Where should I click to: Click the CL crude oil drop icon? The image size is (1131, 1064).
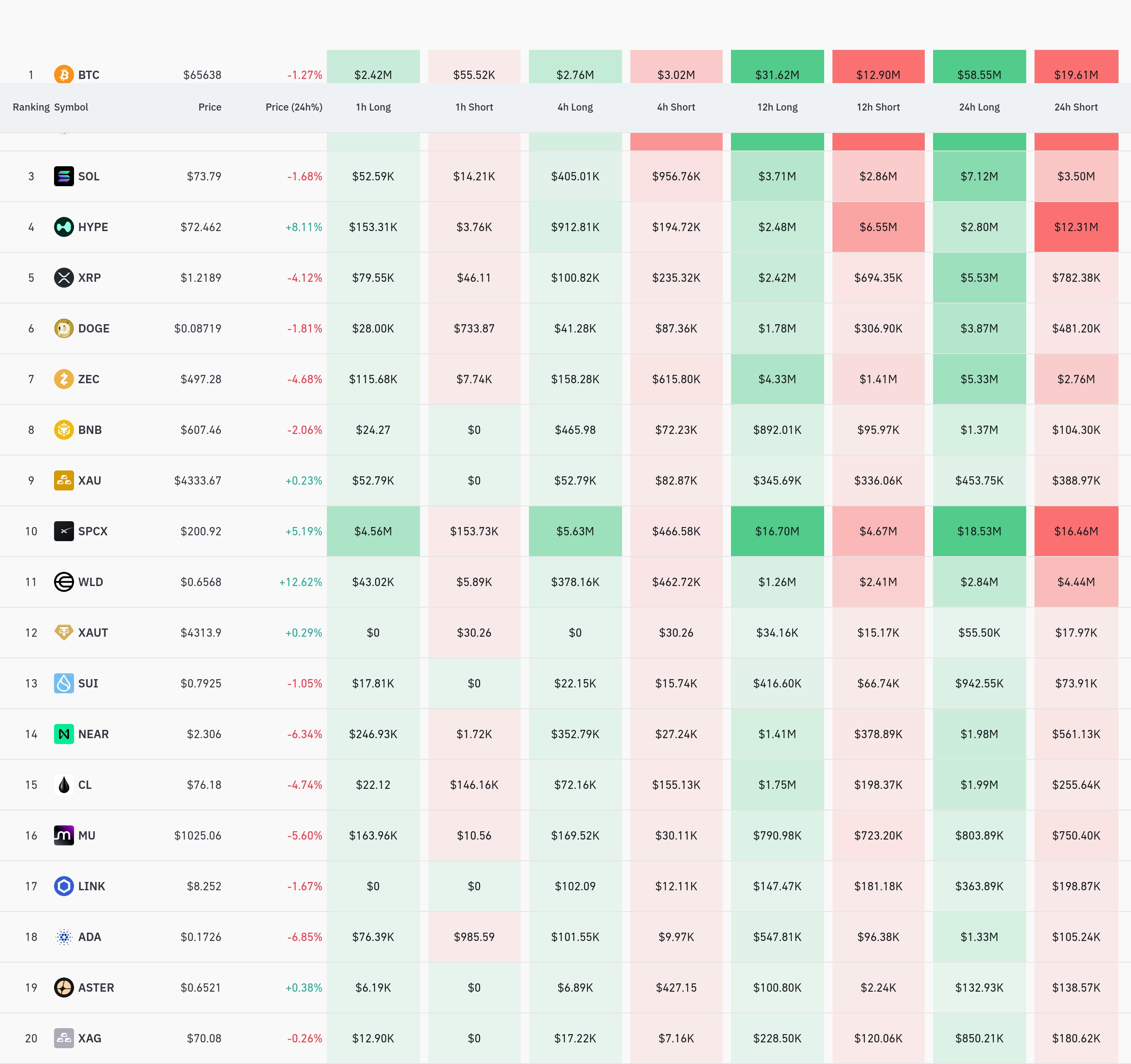coord(64,784)
